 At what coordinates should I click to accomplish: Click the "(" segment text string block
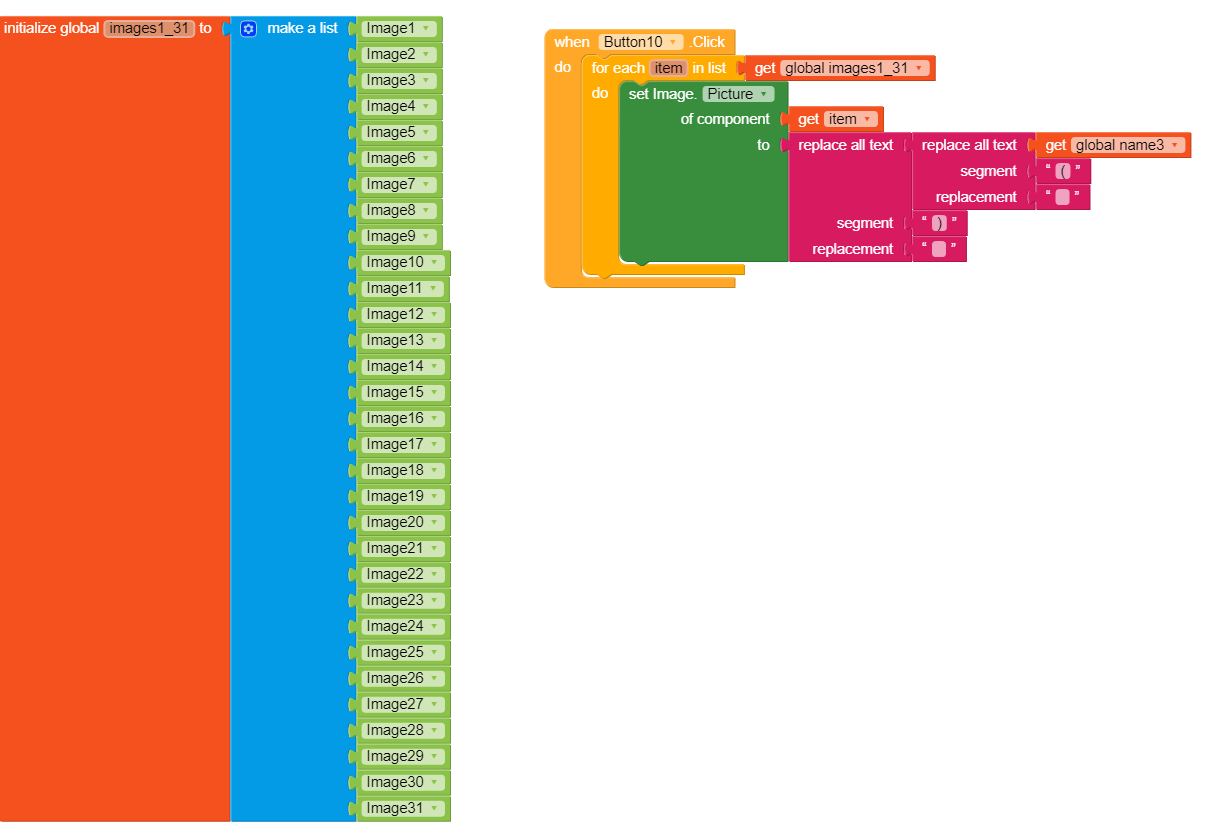click(1063, 170)
